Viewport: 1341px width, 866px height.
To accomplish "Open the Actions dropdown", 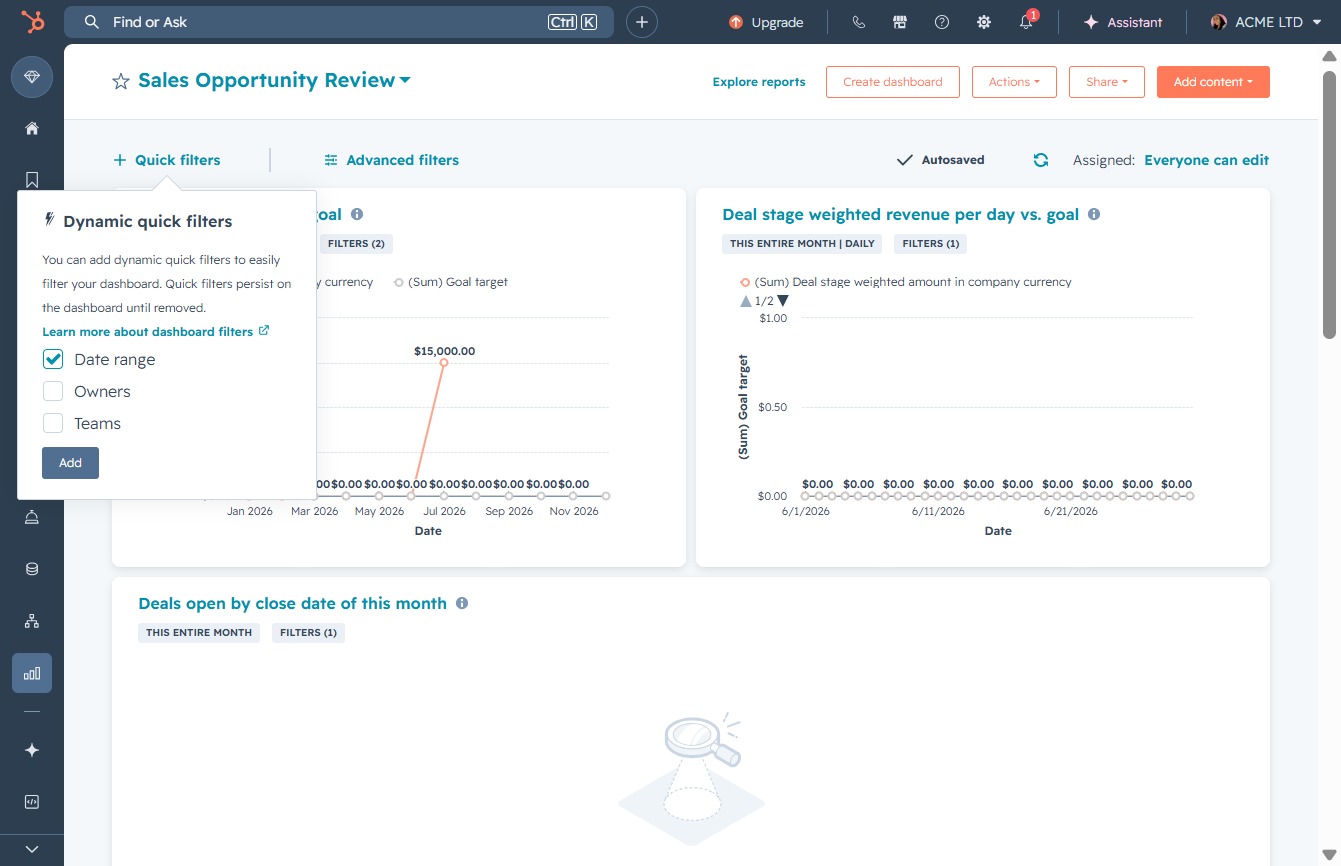I will [1014, 82].
